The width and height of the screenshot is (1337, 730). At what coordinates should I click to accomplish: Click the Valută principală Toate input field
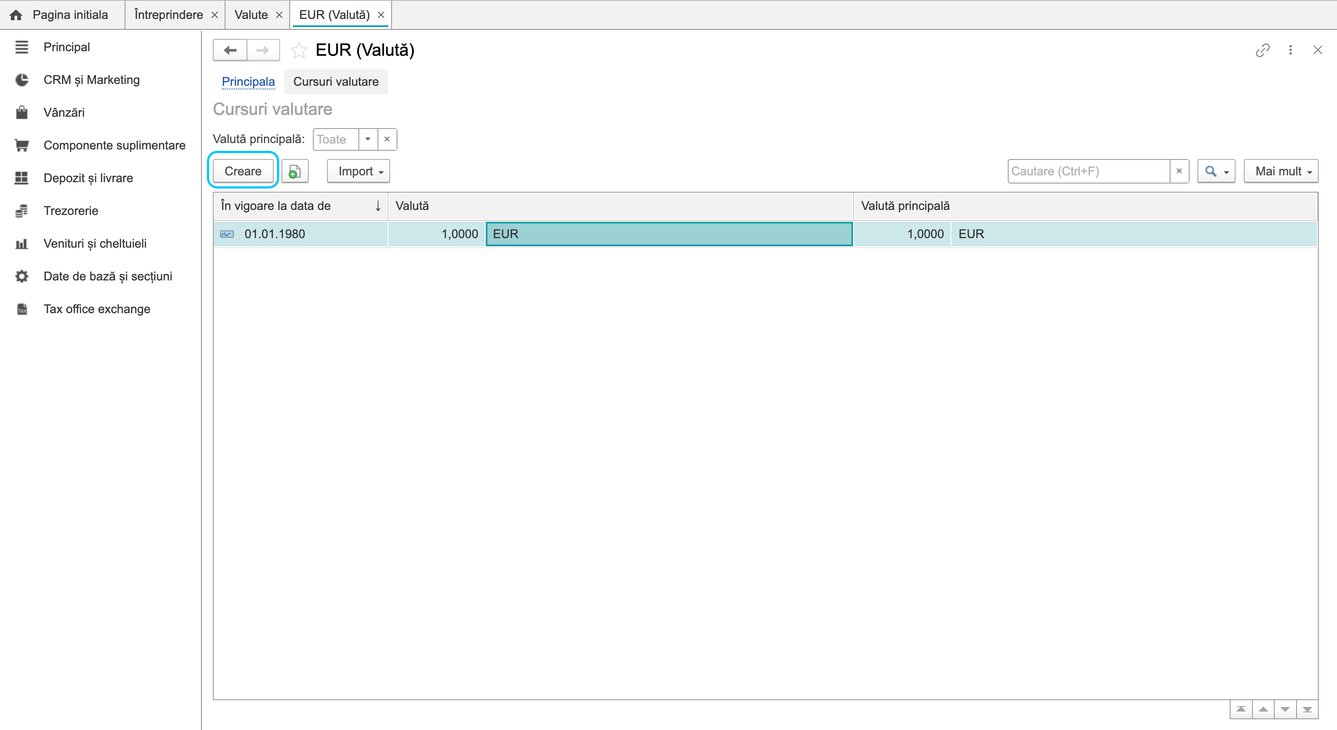tap(336, 140)
